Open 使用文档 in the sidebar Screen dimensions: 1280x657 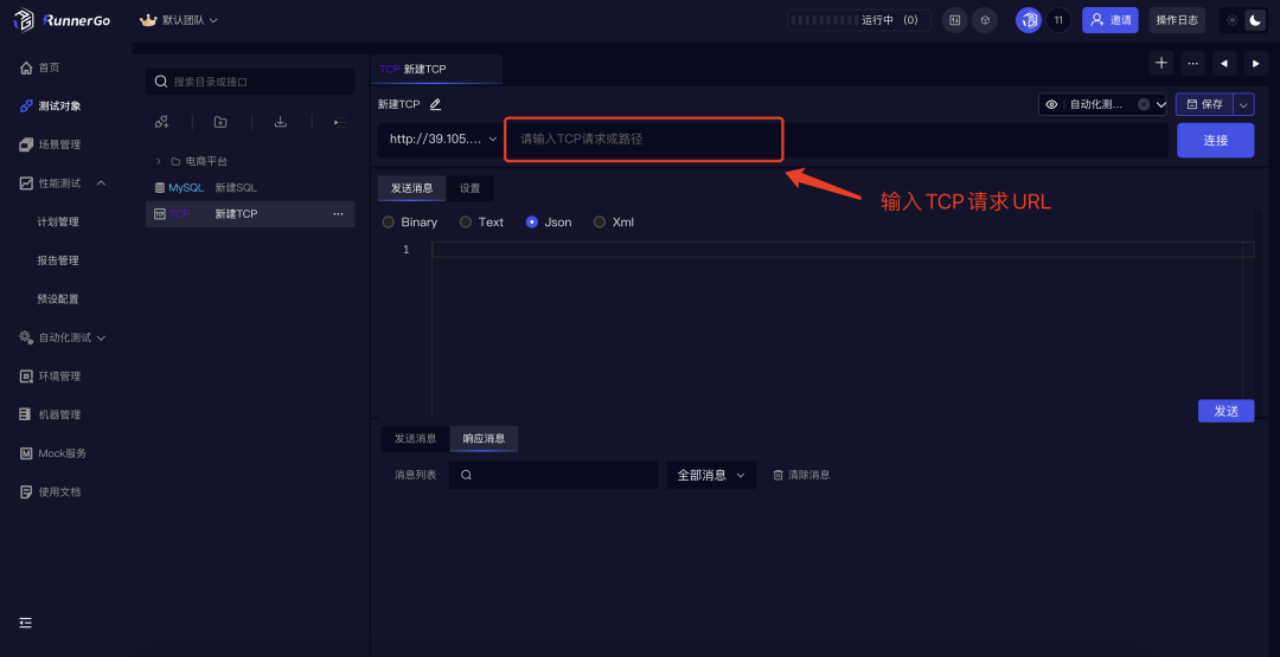(60, 492)
